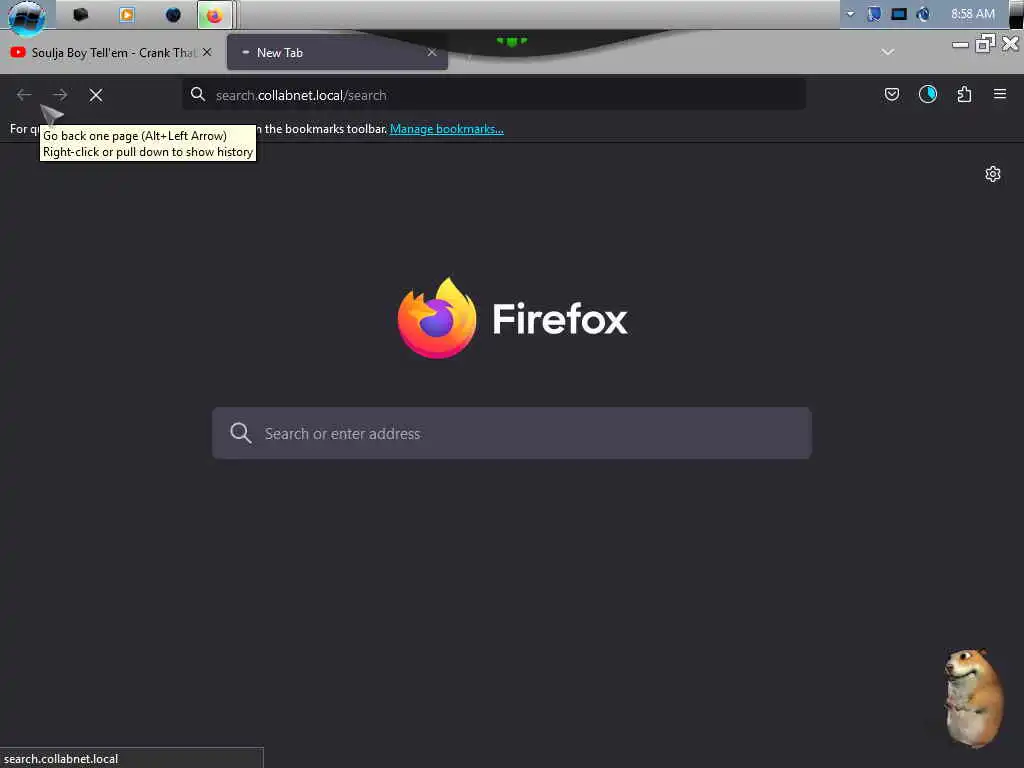
Task: Open the clock showing 8:58 AM
Action: point(973,14)
